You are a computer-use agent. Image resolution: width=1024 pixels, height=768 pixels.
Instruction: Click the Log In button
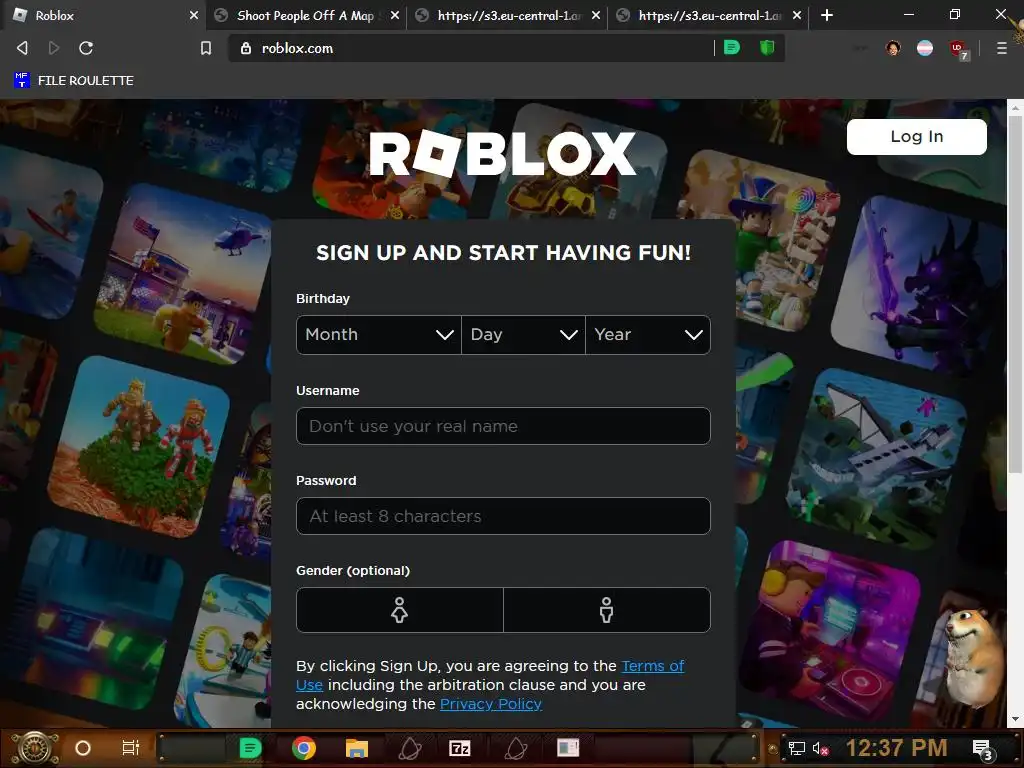(x=916, y=136)
